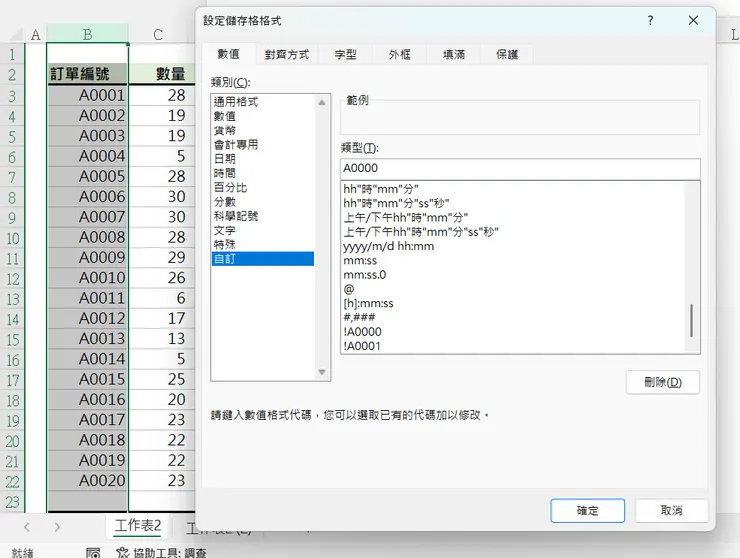
Task: Choose format 上午/下午hh"時"mm"分"
Action: pos(513,218)
